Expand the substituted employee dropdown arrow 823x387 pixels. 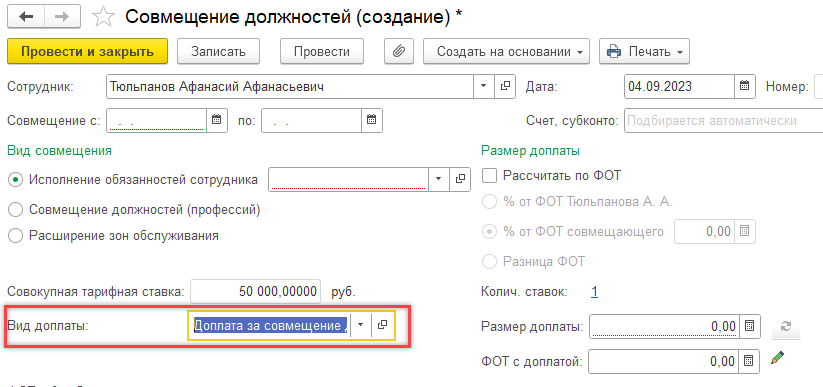pos(439,179)
